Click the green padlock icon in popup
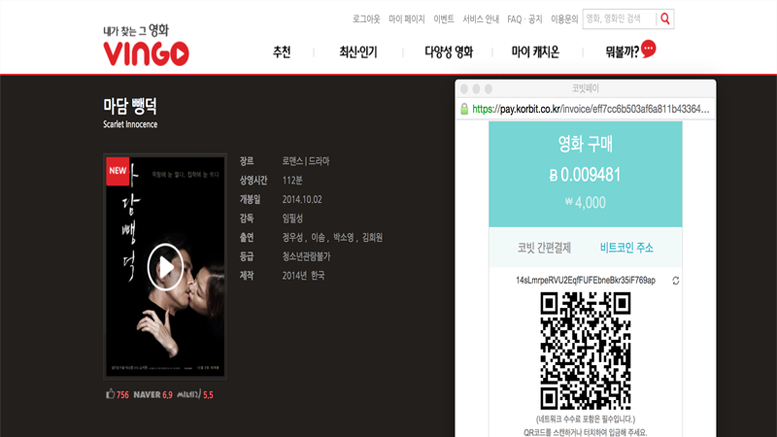The width and height of the screenshot is (777, 437). tap(464, 109)
